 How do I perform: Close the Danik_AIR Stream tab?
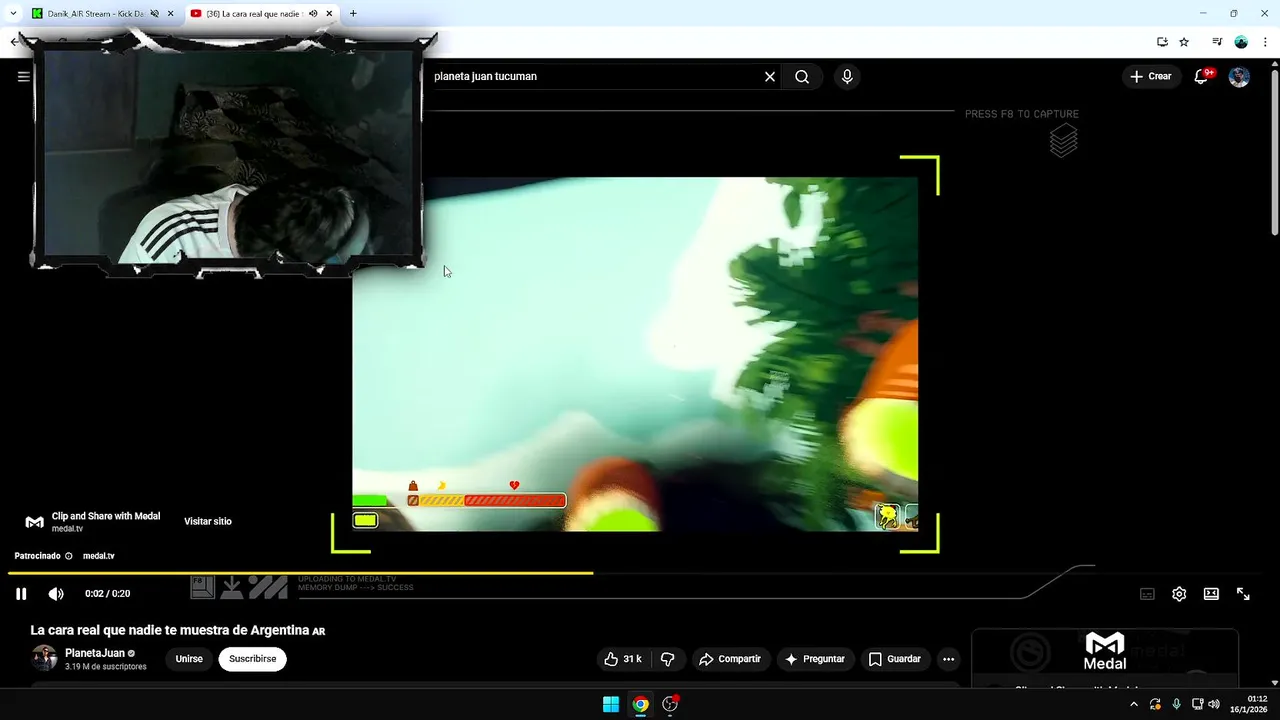coord(171,14)
